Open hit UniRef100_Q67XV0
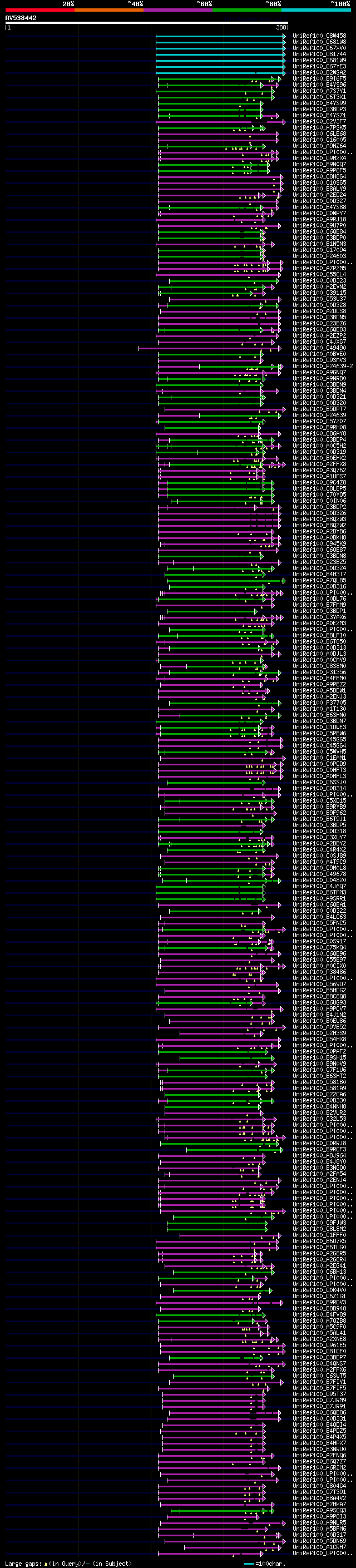 (x=319, y=48)
